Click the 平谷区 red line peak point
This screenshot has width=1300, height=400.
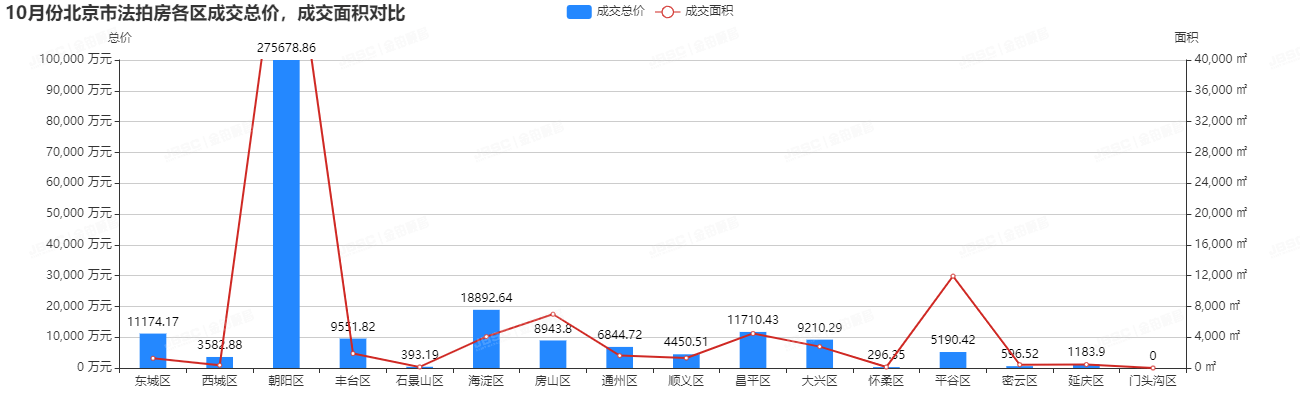953,276
